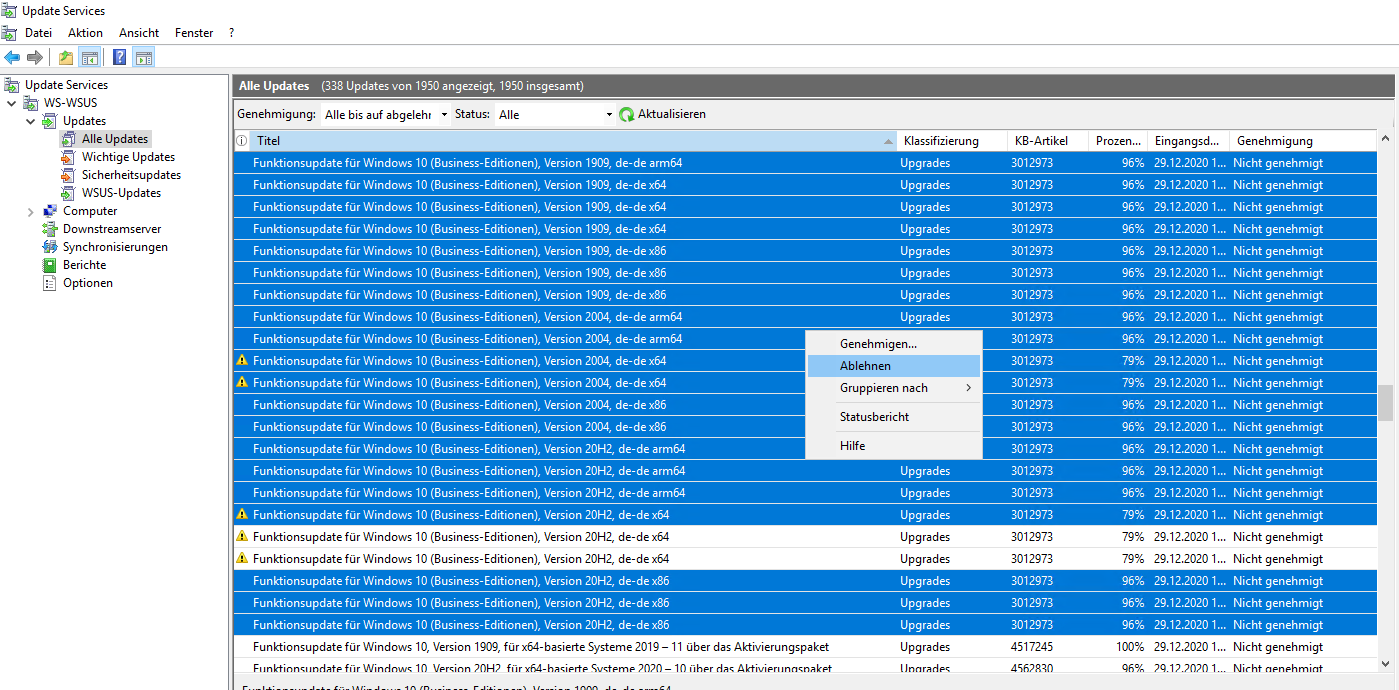The width and height of the screenshot is (1399, 690).
Task: Select the Version 1909, de-de arm64 update row
Action: (805, 163)
